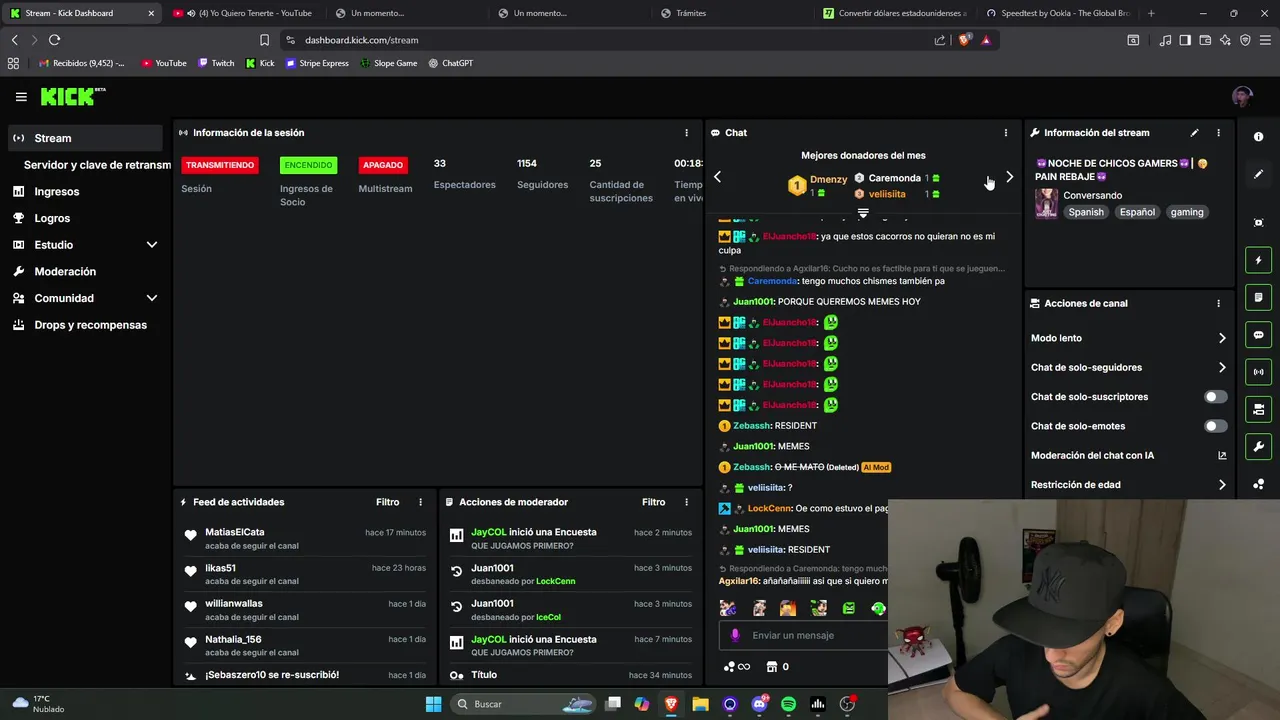Open the Feed de actividades Filtro dropdown

[x=388, y=502]
